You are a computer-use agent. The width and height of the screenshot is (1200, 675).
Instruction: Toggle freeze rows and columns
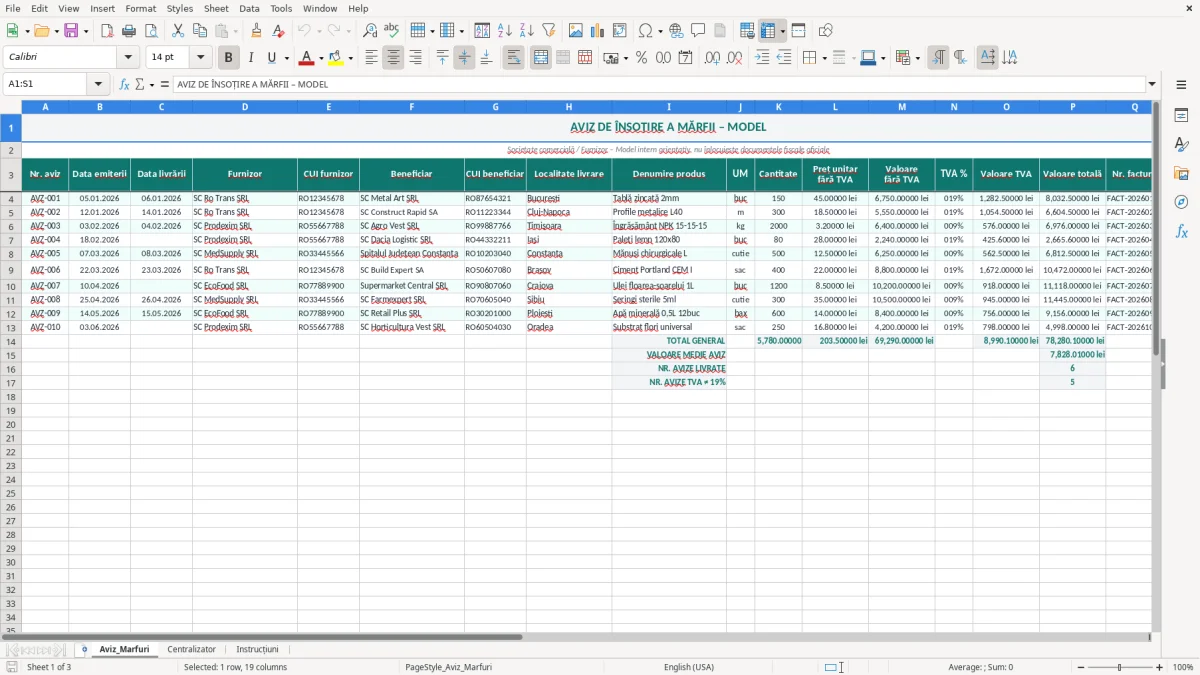(768, 31)
